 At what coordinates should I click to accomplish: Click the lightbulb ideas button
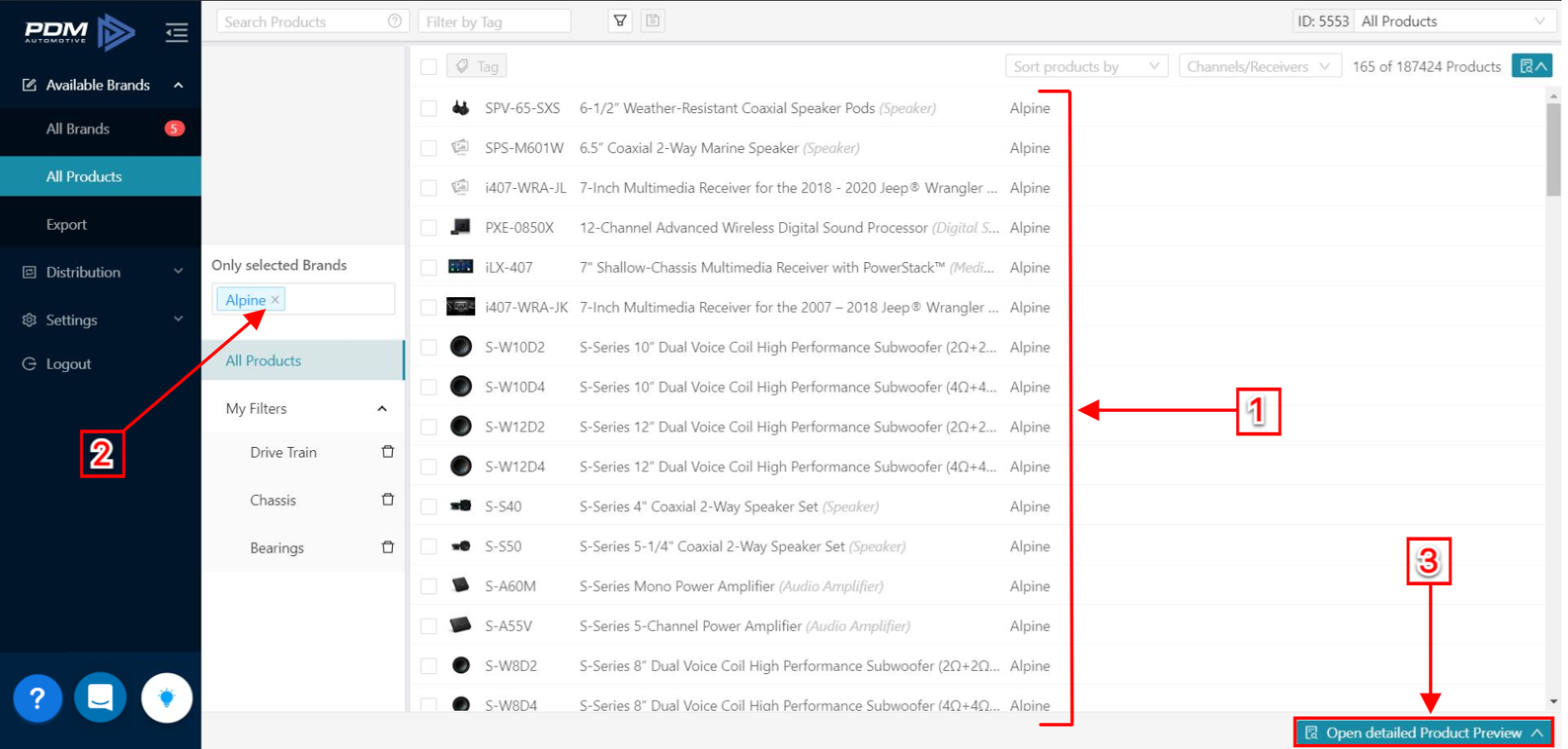pyautogui.click(x=166, y=697)
